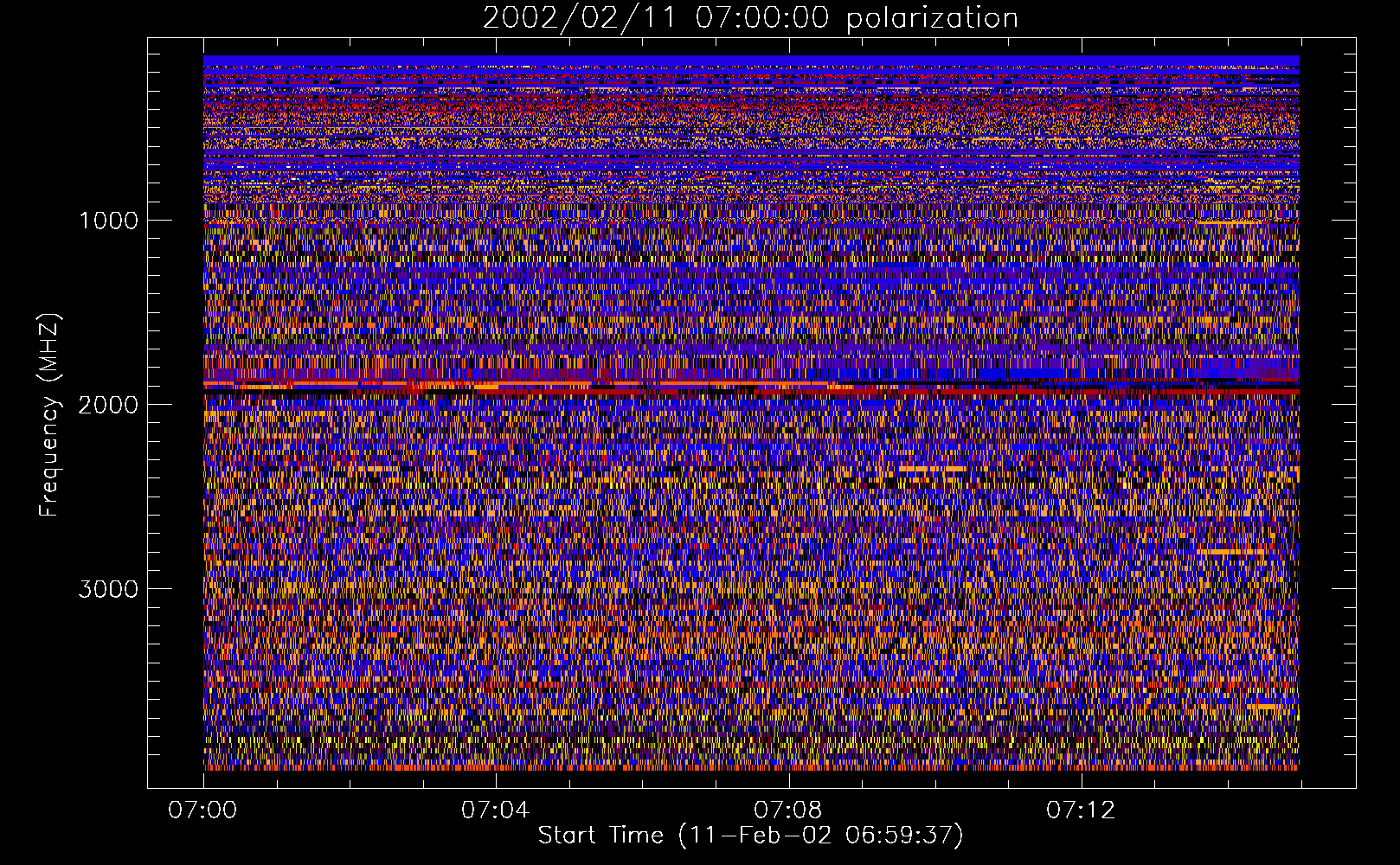Click the plot title '2002/02/11 07:00:00 polarization'

pos(750,18)
